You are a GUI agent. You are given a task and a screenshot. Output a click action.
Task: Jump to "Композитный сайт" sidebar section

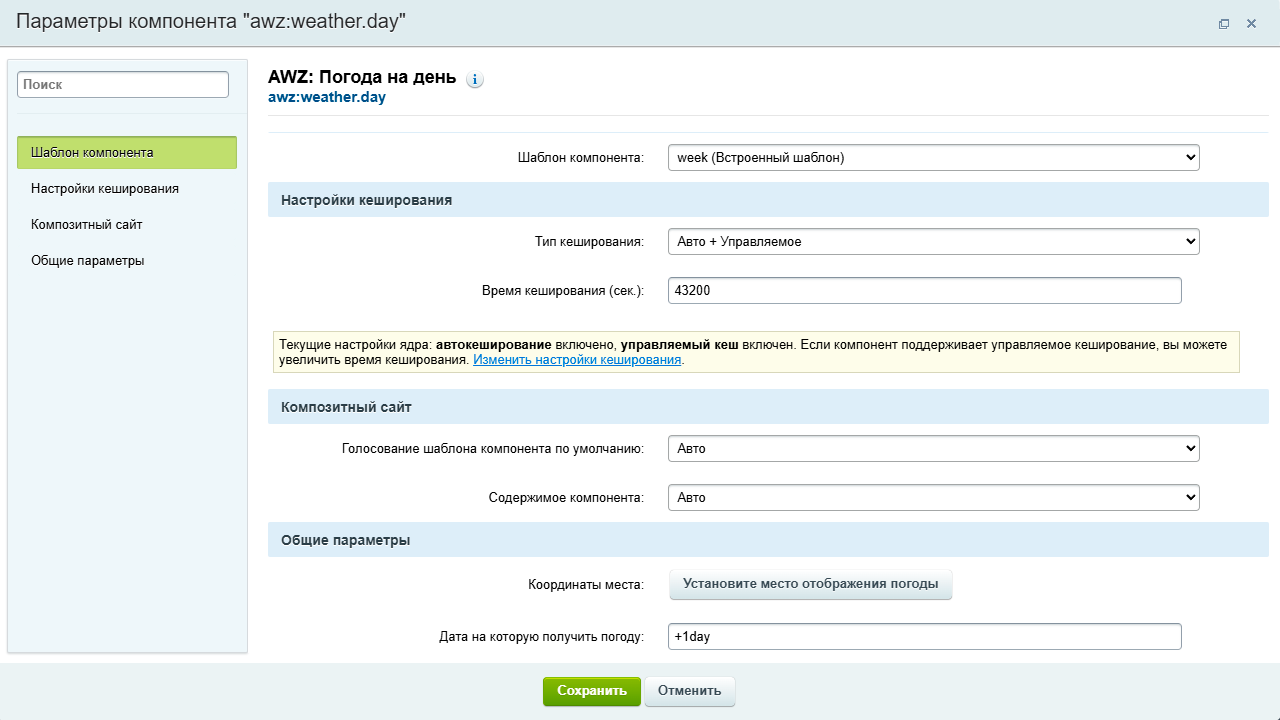[x=87, y=225]
